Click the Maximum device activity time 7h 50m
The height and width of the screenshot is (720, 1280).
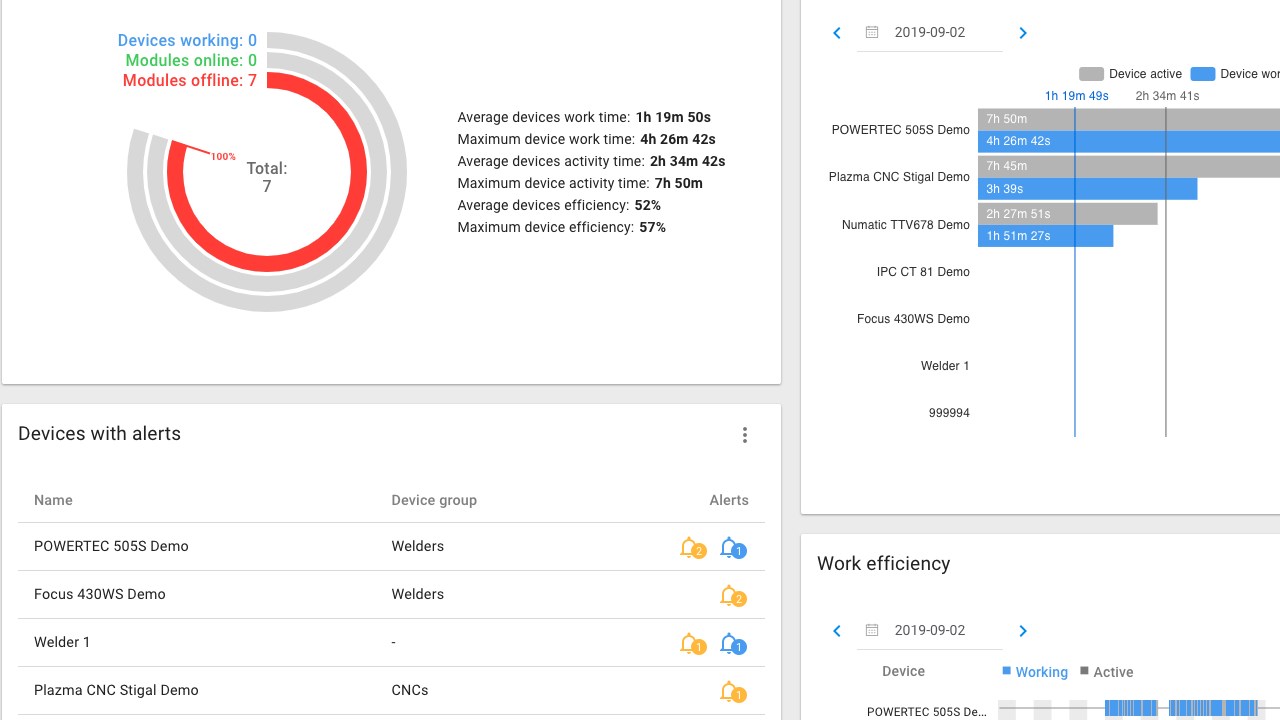coord(679,184)
